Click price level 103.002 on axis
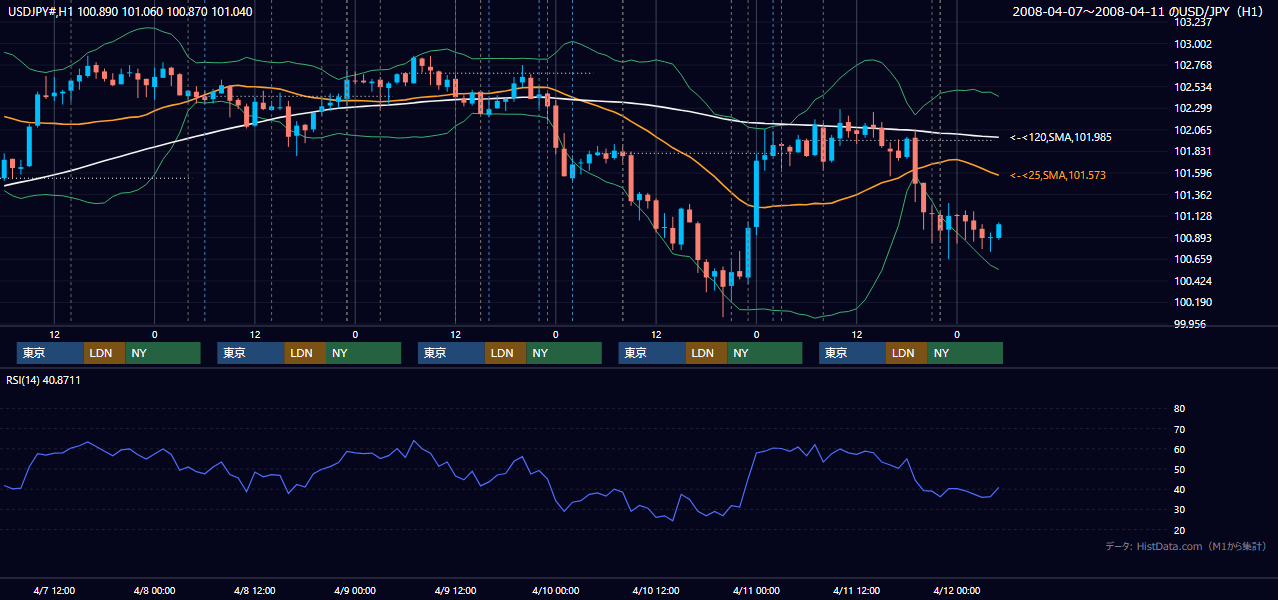The image size is (1278, 600). point(1192,44)
